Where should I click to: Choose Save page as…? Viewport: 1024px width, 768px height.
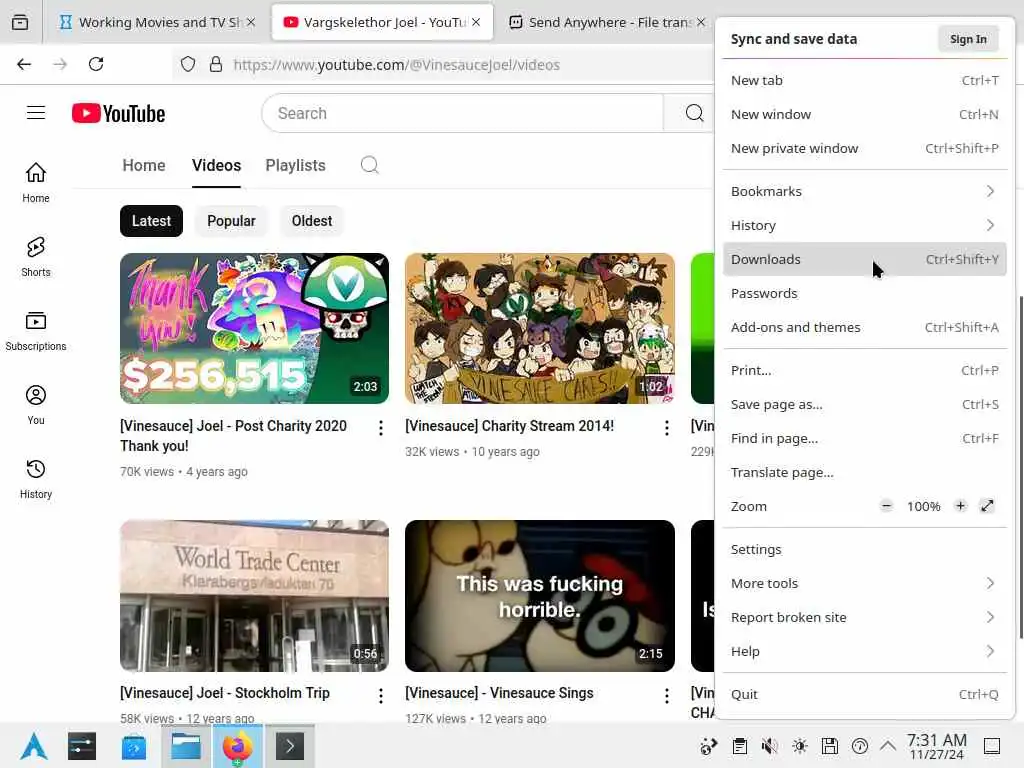tap(864, 404)
